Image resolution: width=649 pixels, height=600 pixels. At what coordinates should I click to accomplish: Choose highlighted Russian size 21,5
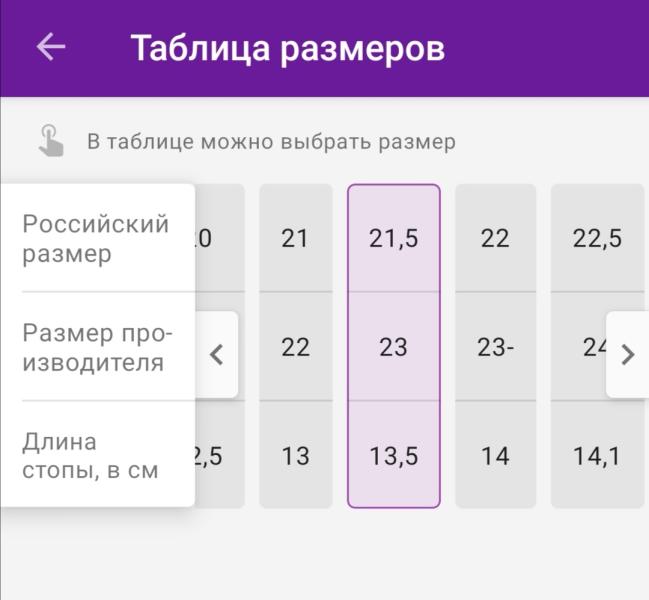pos(394,238)
